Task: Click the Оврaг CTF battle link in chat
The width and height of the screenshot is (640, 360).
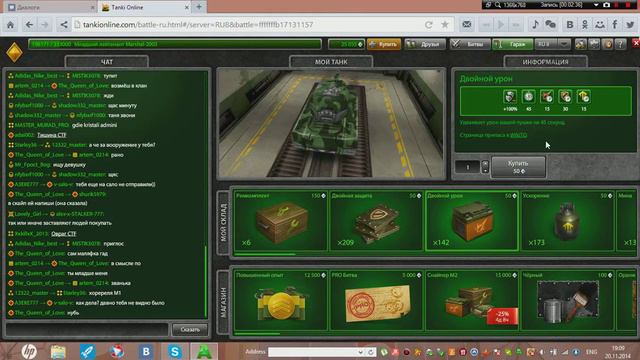Action: [64, 234]
